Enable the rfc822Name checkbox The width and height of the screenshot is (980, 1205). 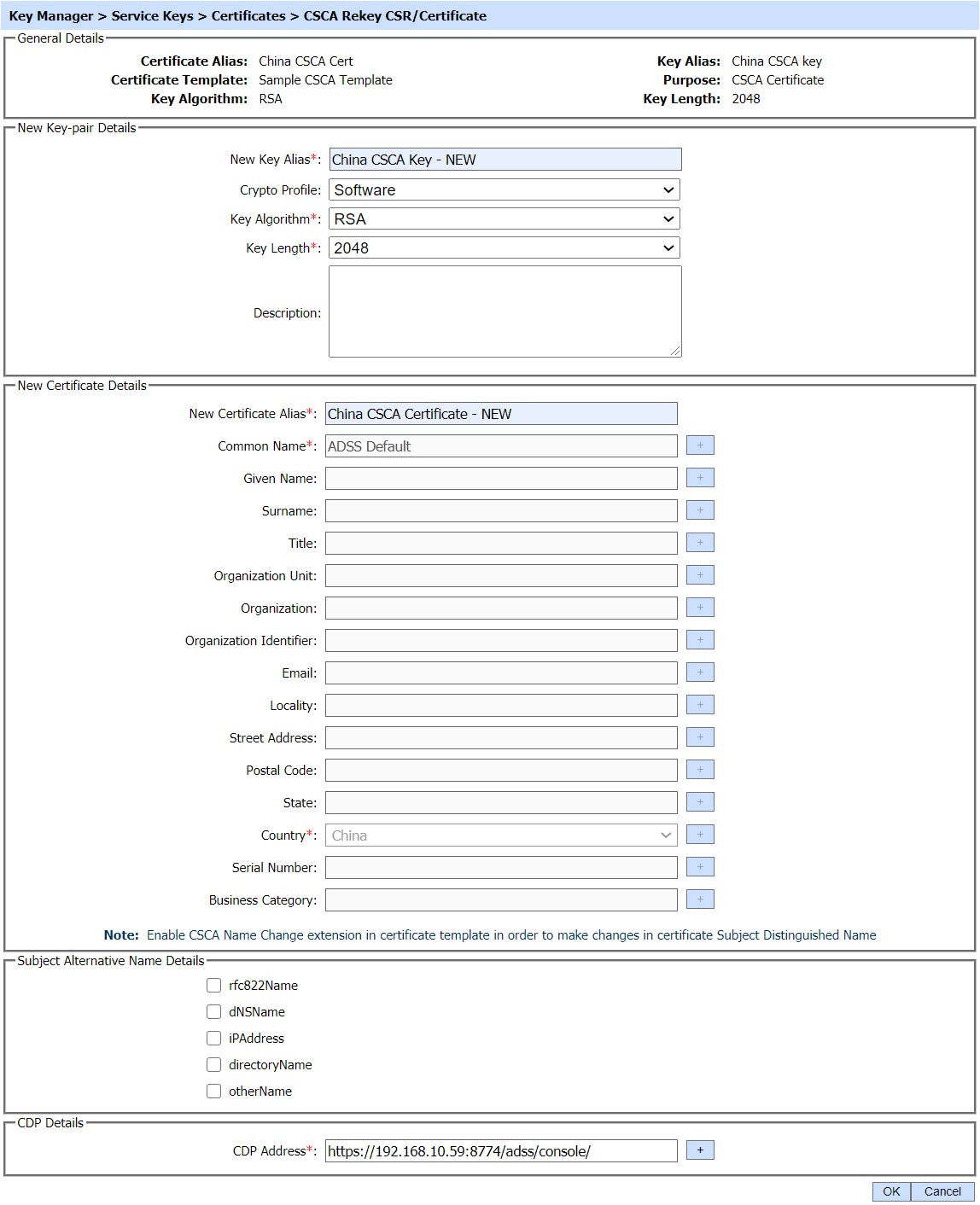[214, 986]
